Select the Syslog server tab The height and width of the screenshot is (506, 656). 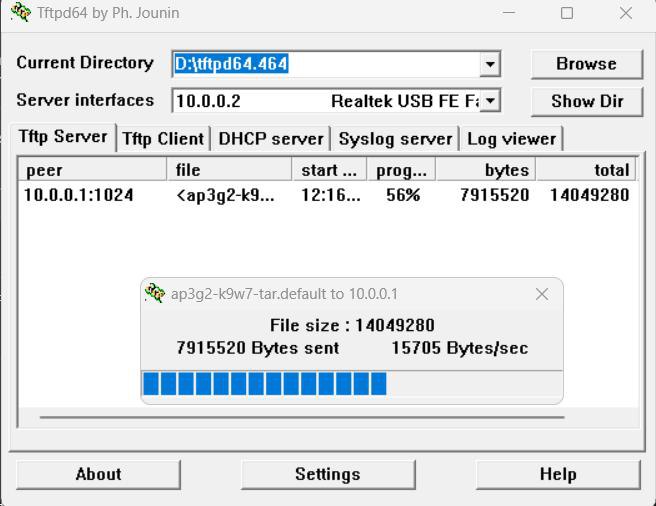pos(395,139)
